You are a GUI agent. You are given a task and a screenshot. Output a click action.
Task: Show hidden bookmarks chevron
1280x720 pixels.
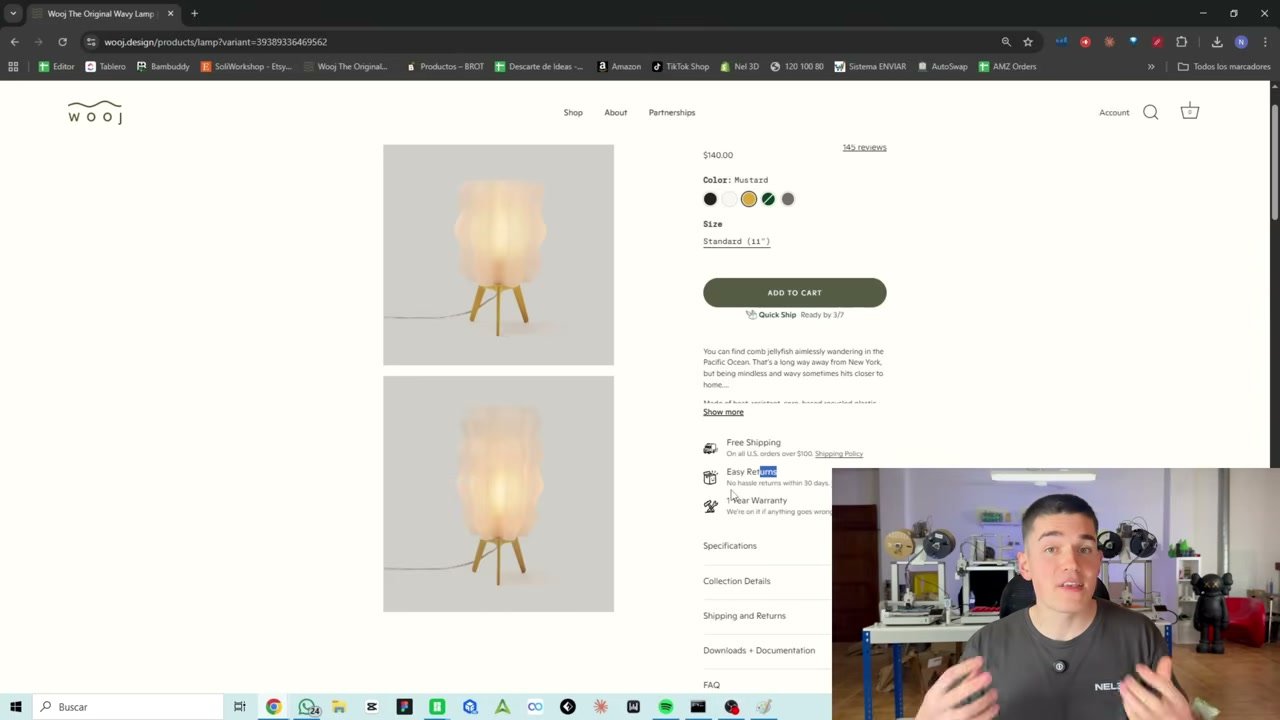[x=1151, y=67]
